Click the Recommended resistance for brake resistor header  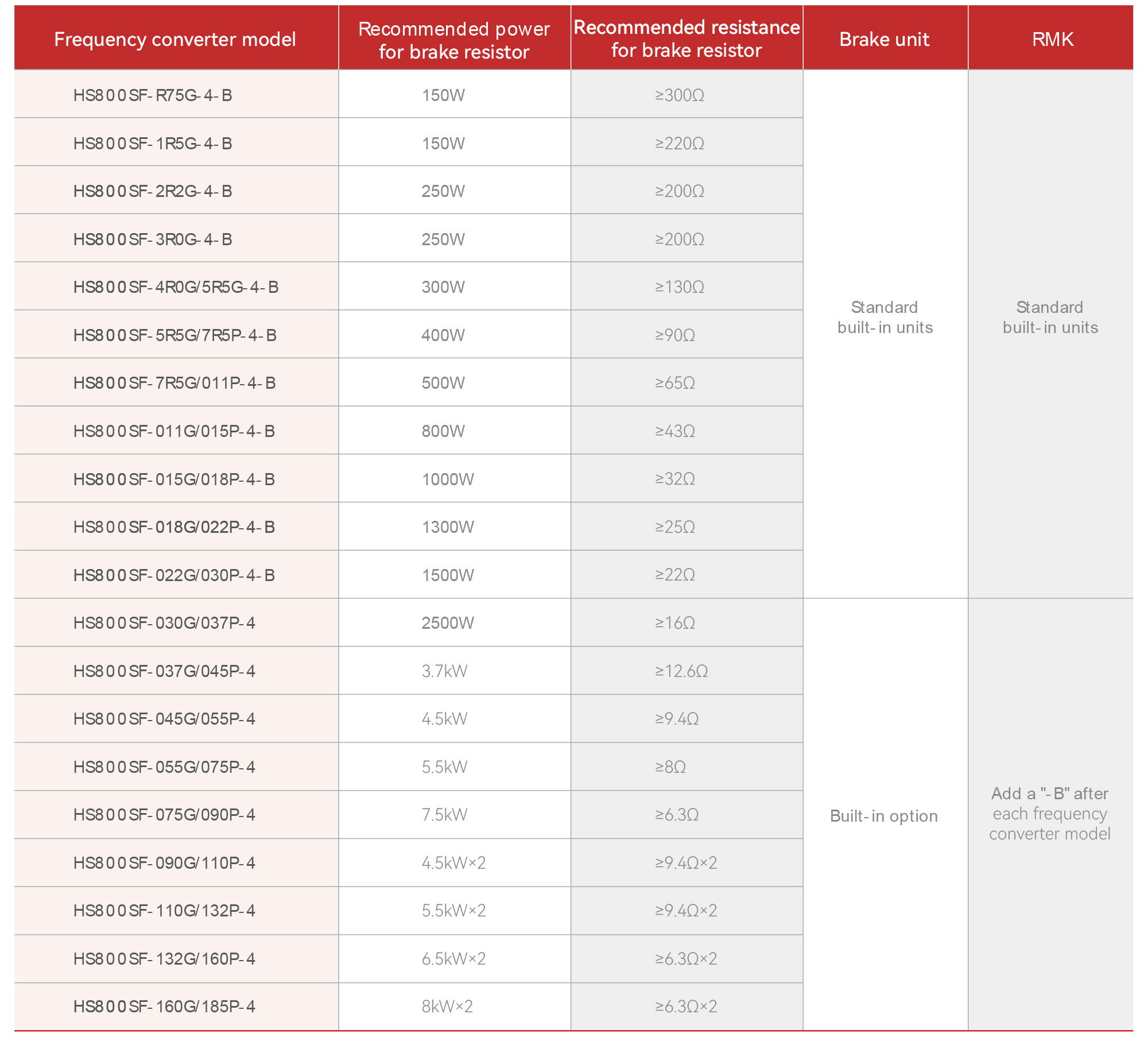coord(687,38)
